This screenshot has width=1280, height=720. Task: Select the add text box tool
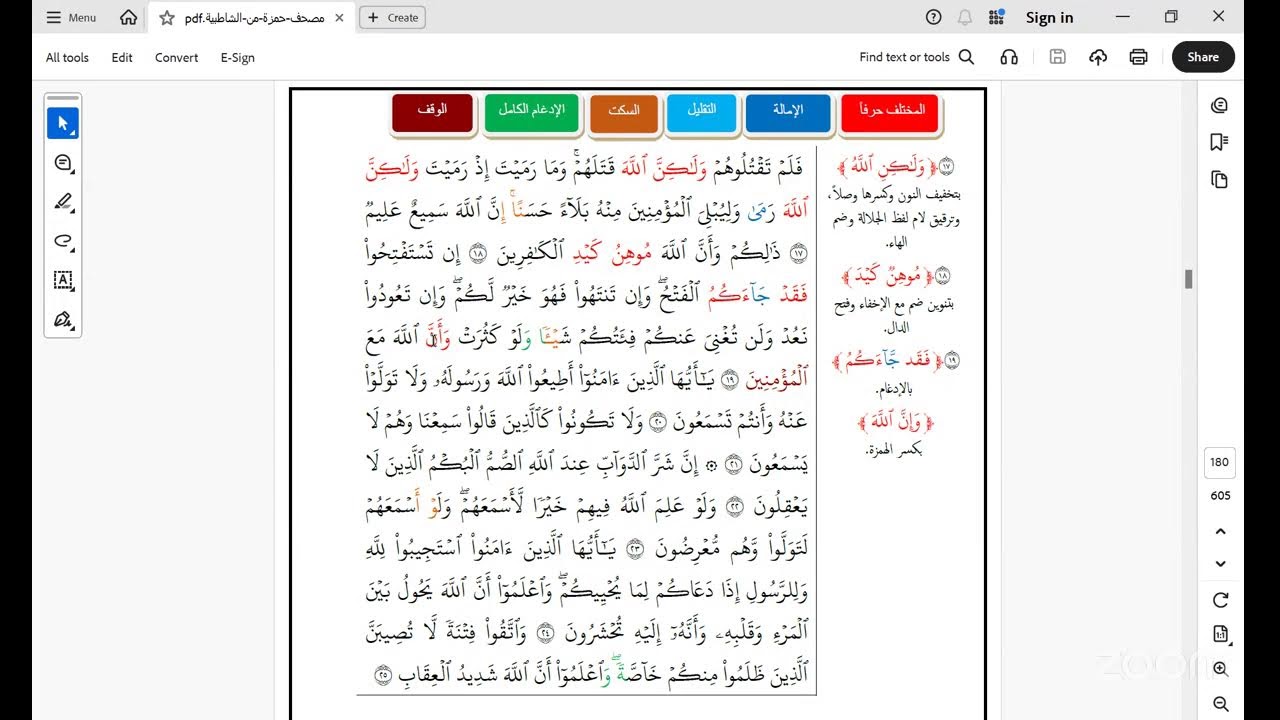coord(63,281)
